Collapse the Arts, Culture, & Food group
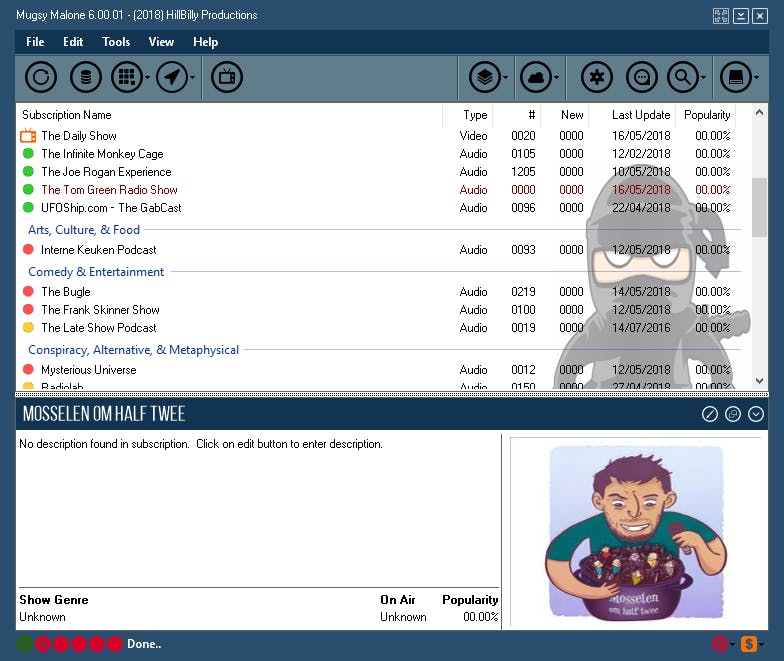Screen dimensions: 784x661 point(84,230)
